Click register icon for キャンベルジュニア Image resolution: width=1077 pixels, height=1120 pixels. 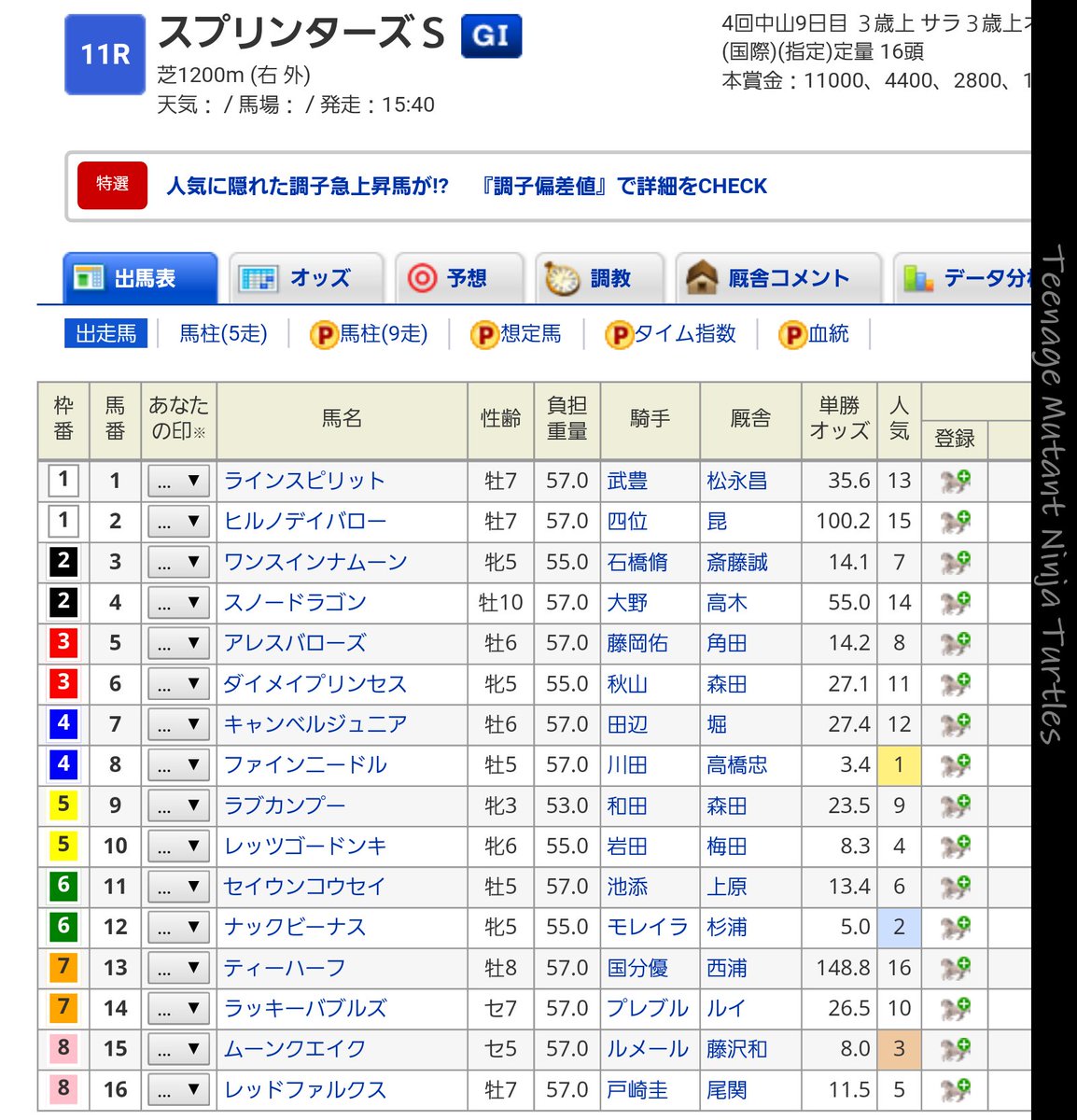point(955,725)
